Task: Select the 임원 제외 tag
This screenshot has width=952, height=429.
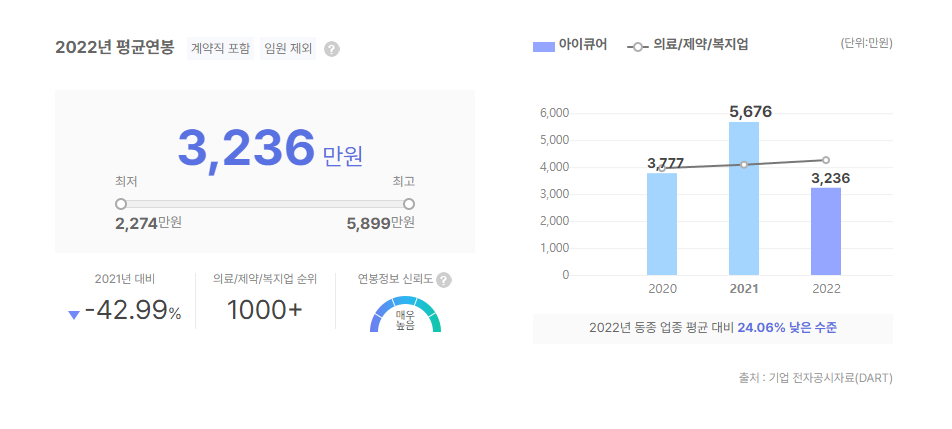Action: 288,49
